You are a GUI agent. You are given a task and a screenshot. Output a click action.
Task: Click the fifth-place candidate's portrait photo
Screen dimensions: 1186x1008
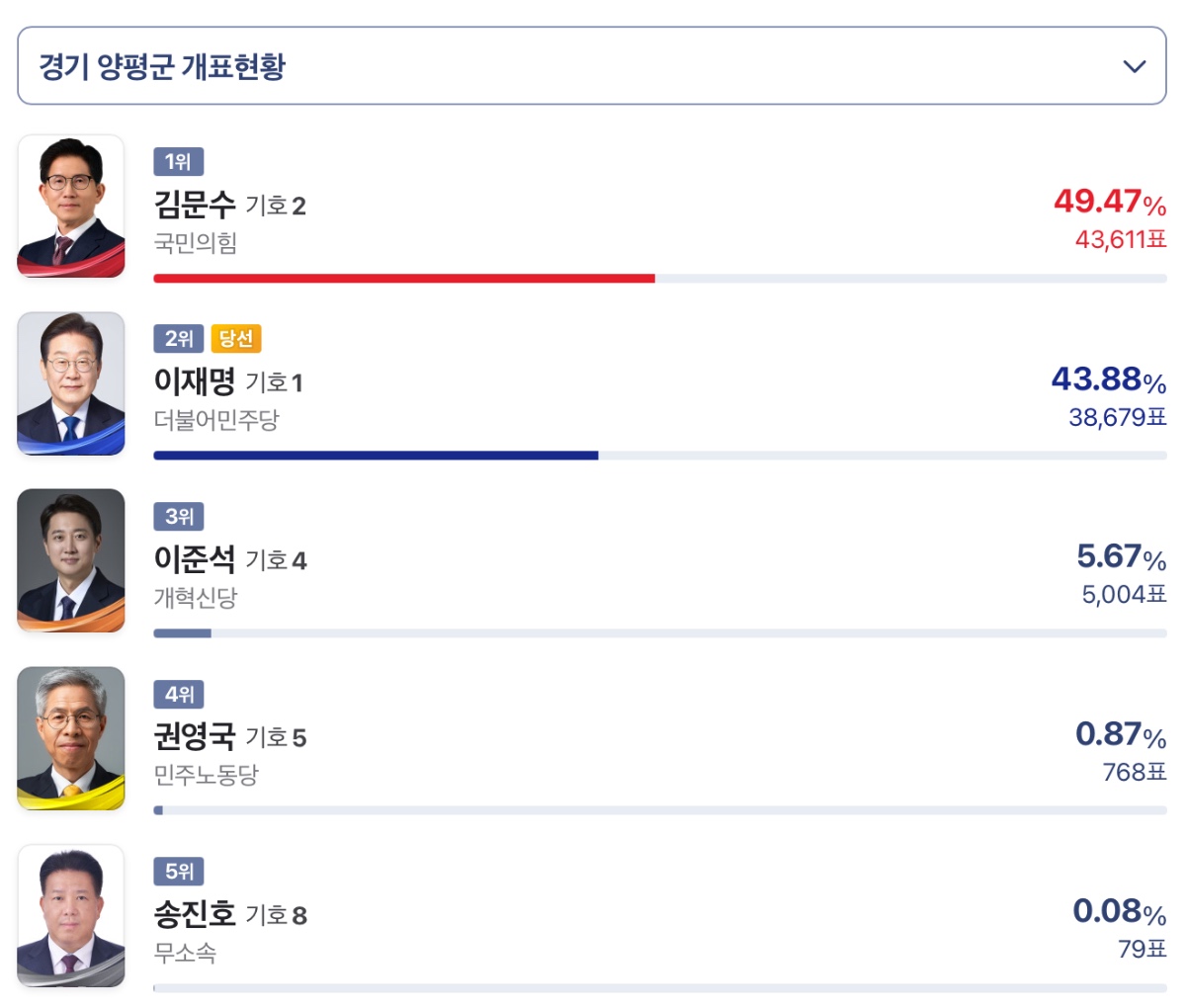tap(71, 915)
